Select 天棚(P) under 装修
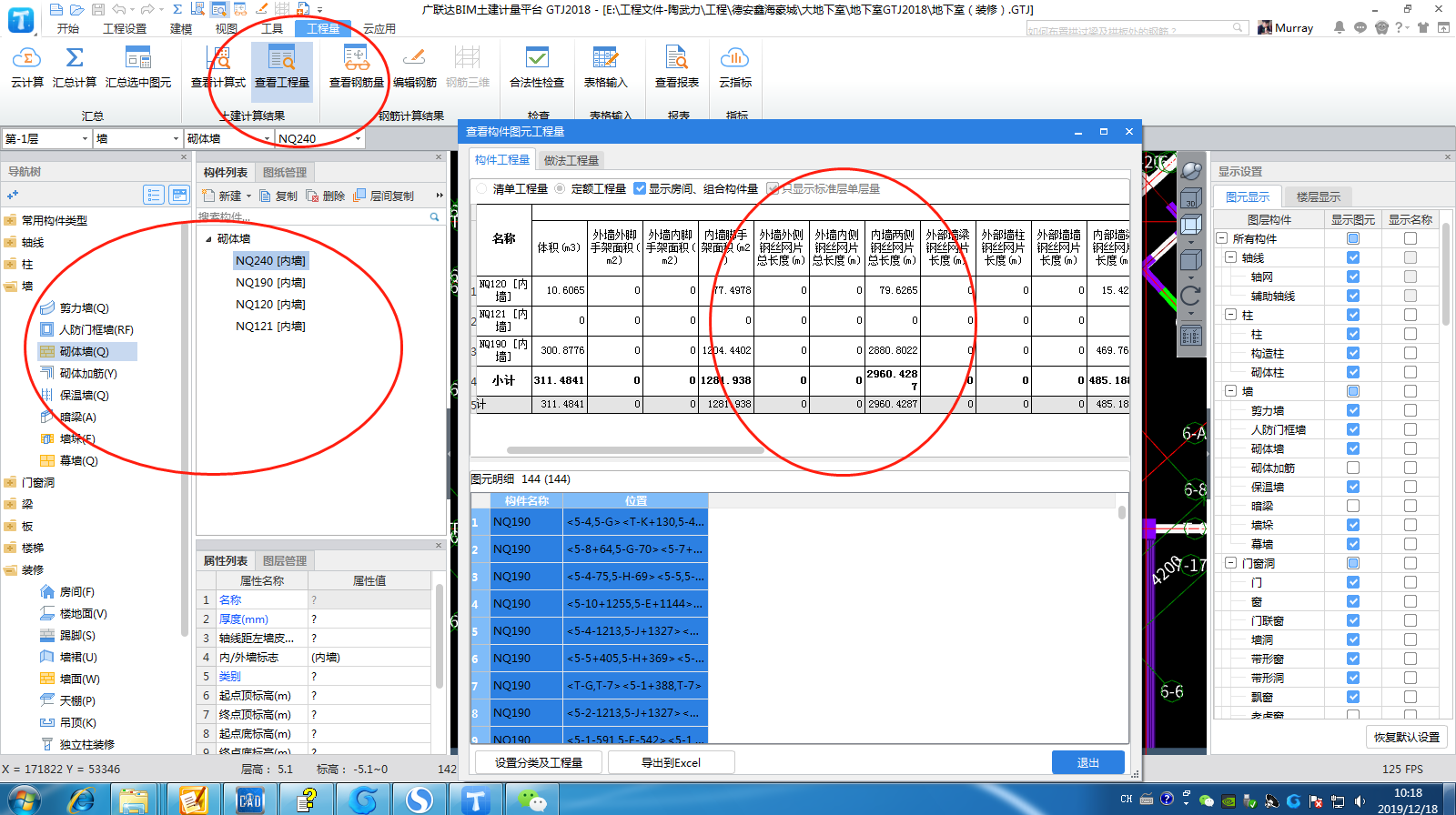 (77, 700)
